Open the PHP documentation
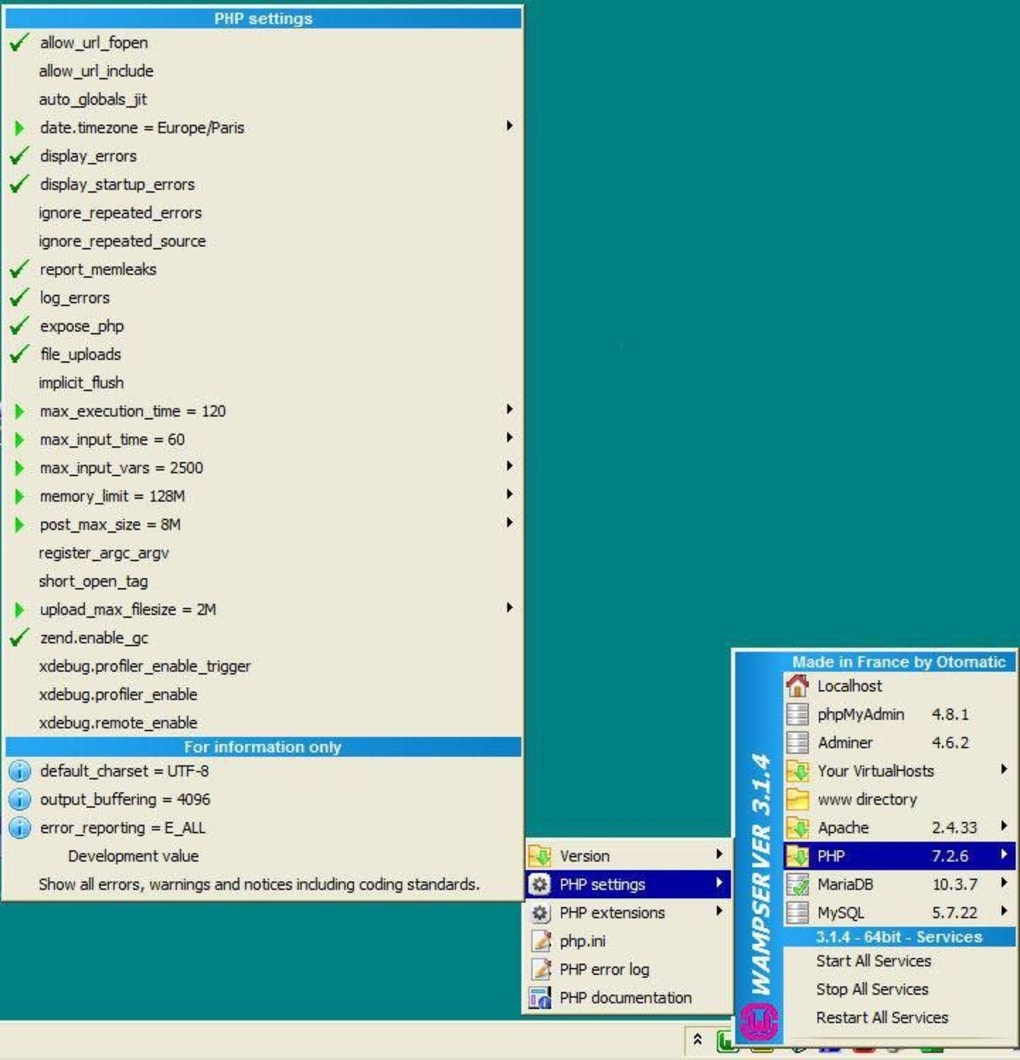The height and width of the screenshot is (1060, 1020). click(x=622, y=997)
